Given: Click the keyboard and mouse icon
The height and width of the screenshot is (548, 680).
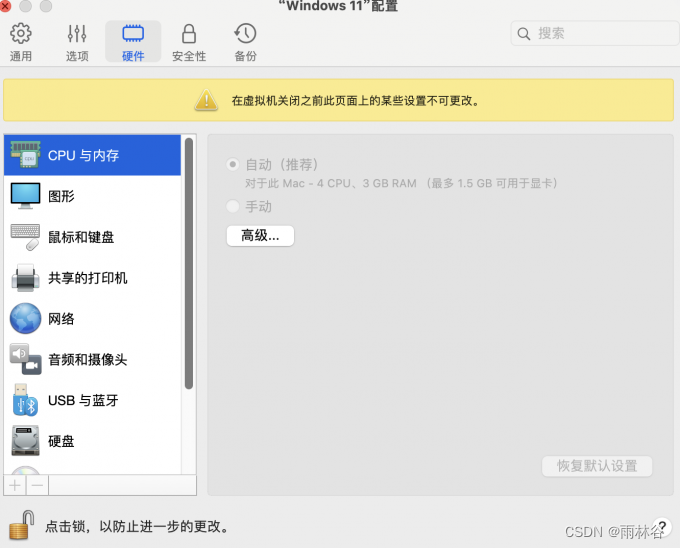Looking at the screenshot, I should 25,237.
